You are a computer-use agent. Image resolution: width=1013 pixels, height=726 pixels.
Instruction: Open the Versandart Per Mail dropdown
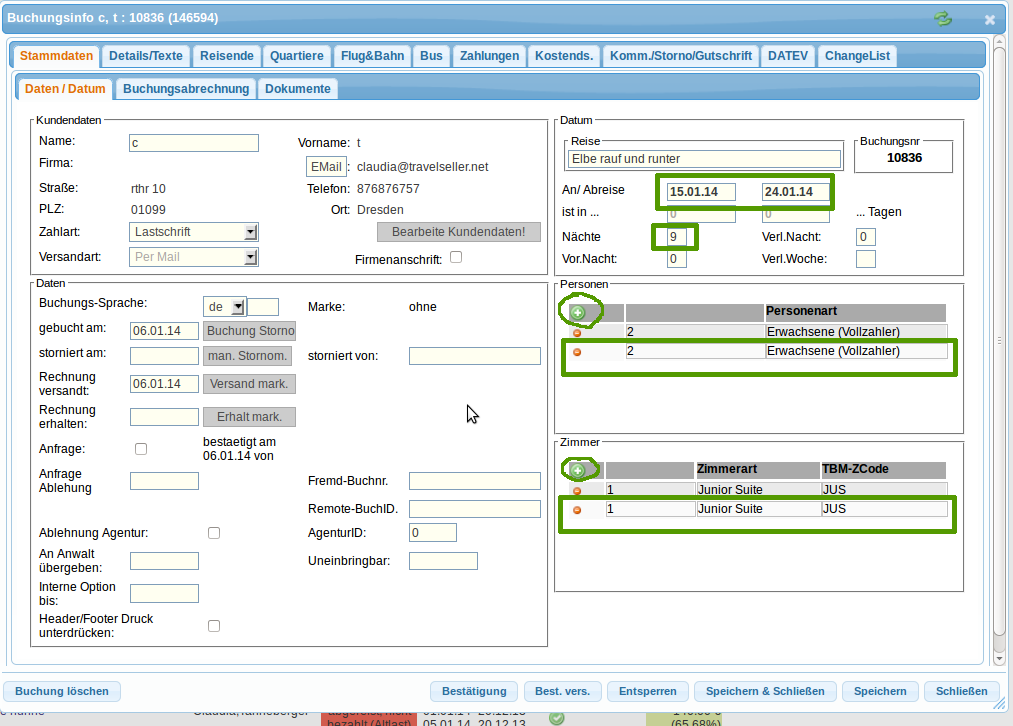(x=250, y=257)
